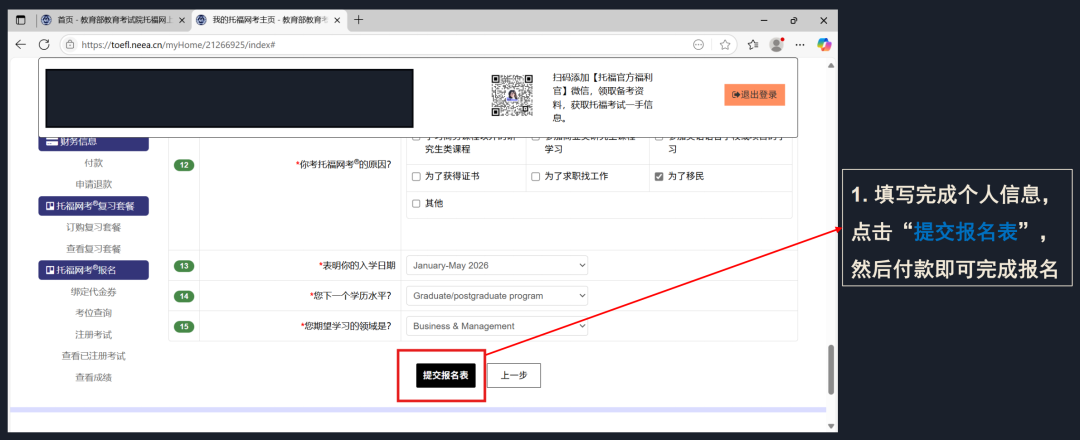Click the WeChat QR code image
The image size is (1080, 440).
(x=512, y=95)
